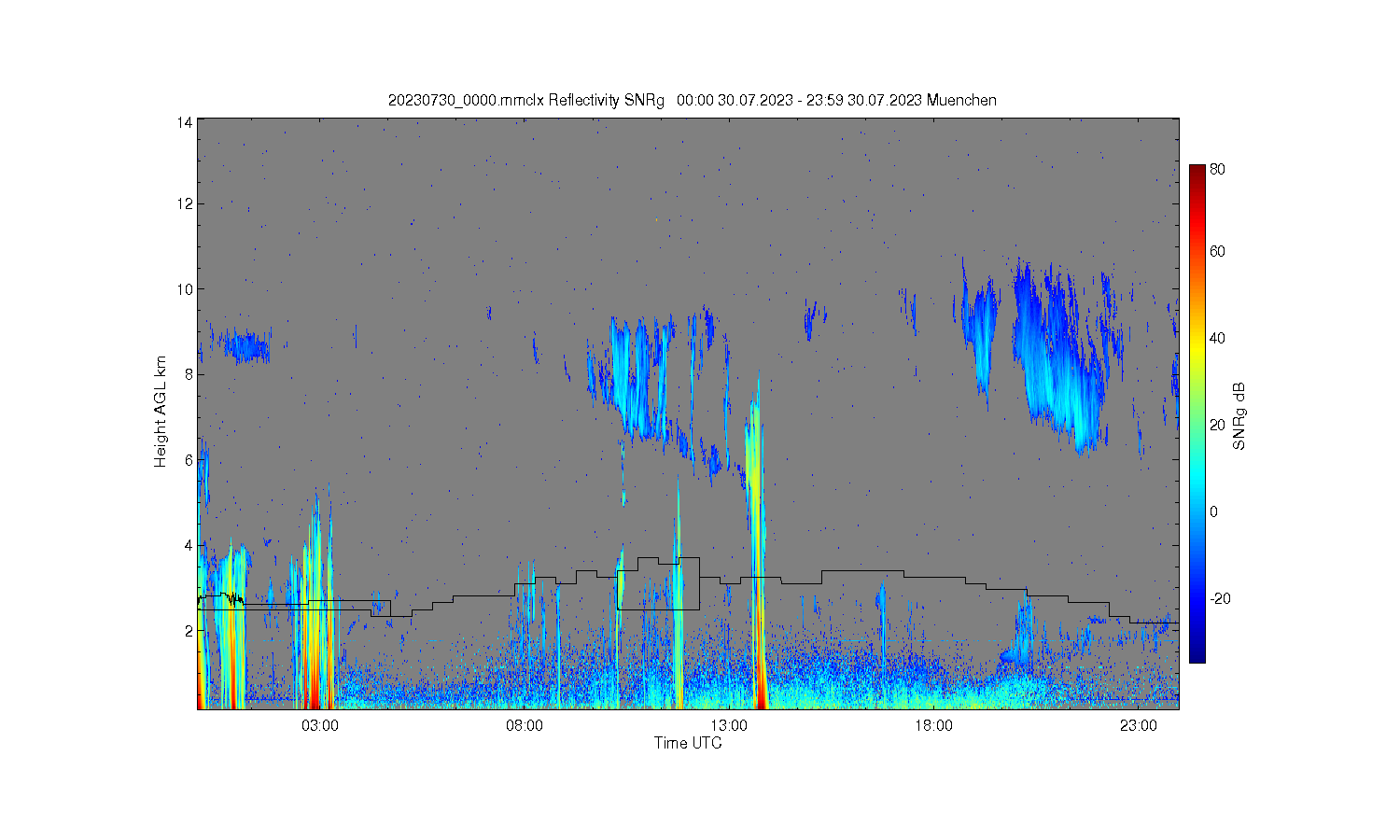Image resolution: width=1400 pixels, height=840 pixels.
Task: Click the 10 km height tick label
Action: (185, 289)
